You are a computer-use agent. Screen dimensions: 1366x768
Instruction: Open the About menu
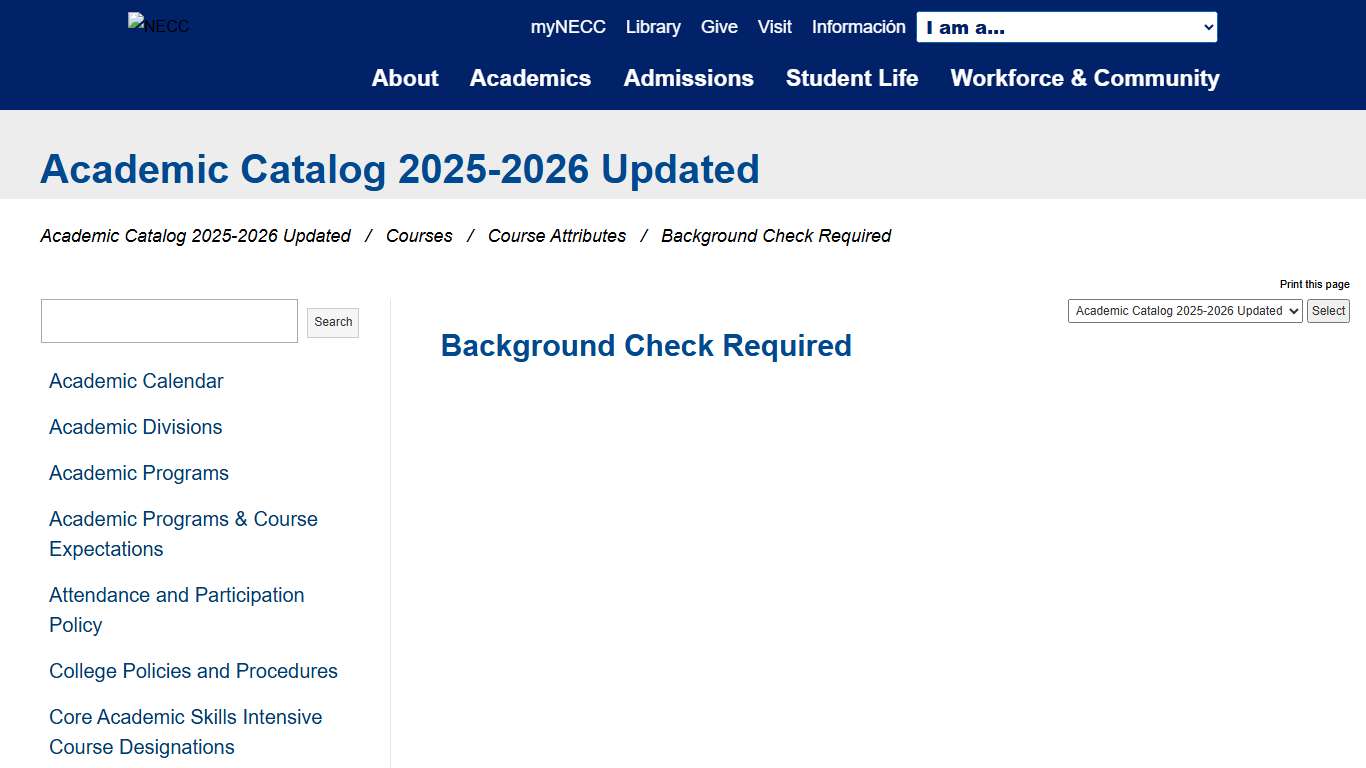tap(405, 78)
